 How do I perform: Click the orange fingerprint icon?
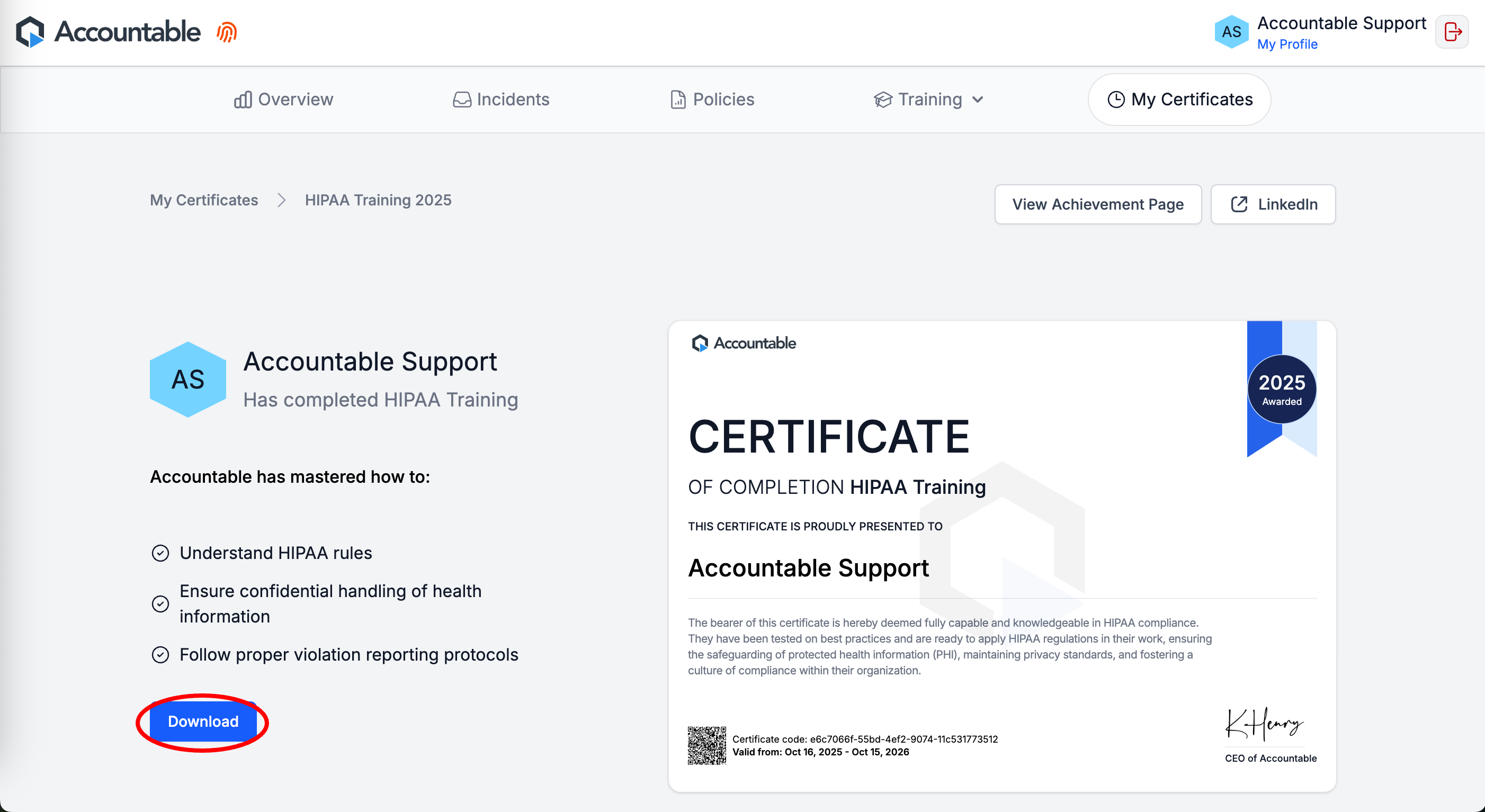(227, 32)
